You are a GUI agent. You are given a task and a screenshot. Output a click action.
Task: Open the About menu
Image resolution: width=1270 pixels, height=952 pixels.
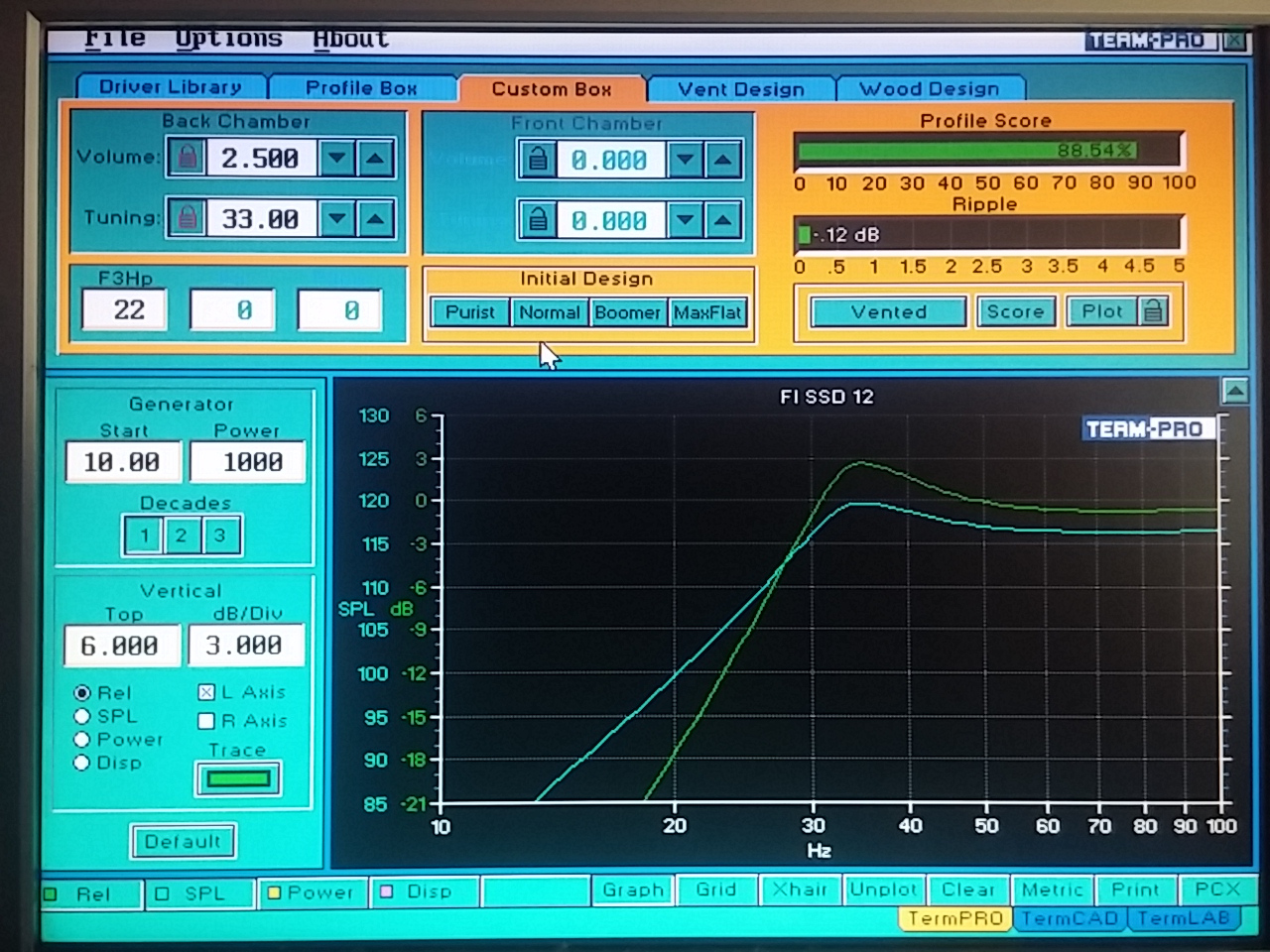pos(351,40)
